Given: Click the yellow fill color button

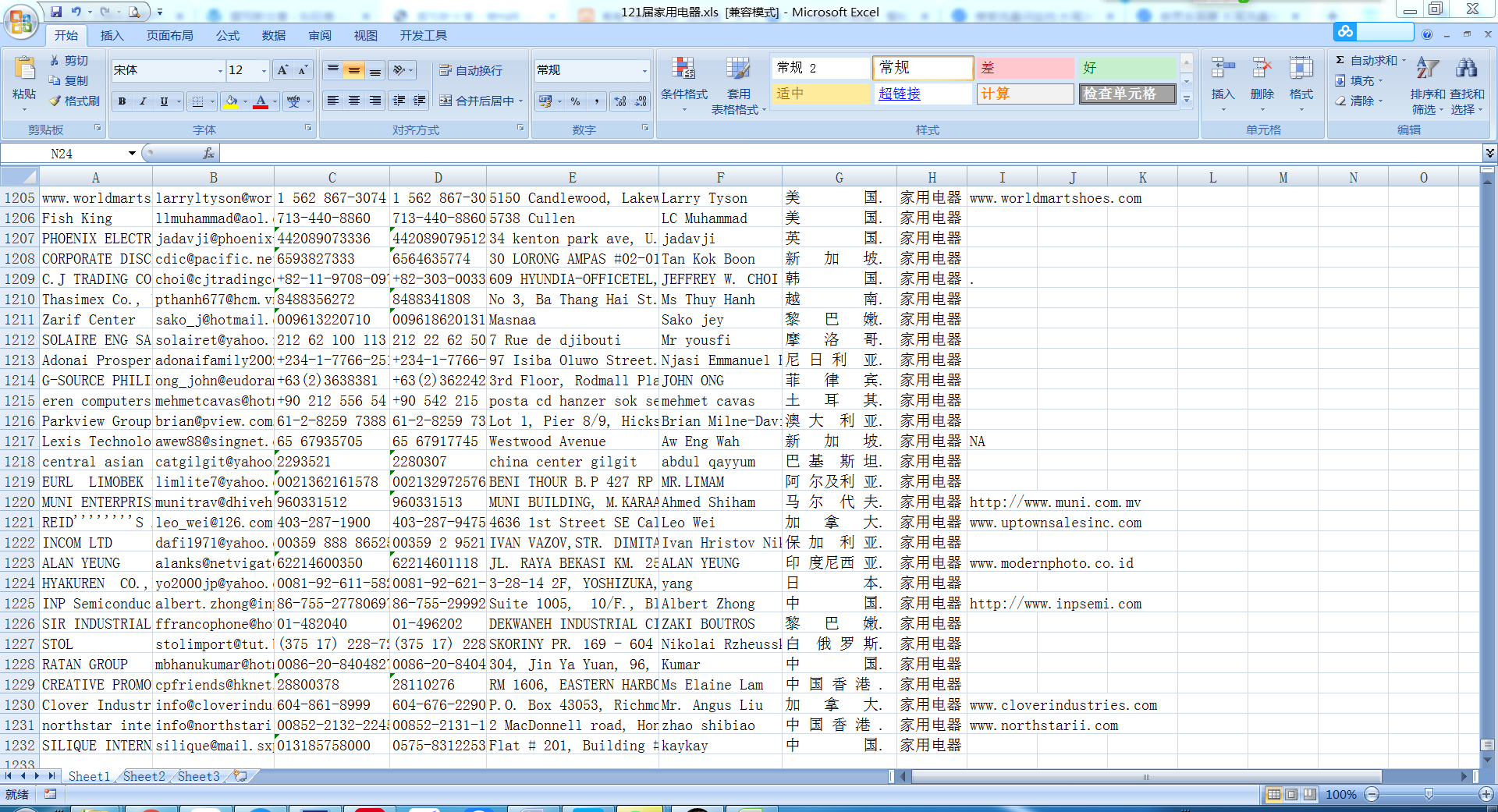Looking at the screenshot, I should (x=231, y=101).
